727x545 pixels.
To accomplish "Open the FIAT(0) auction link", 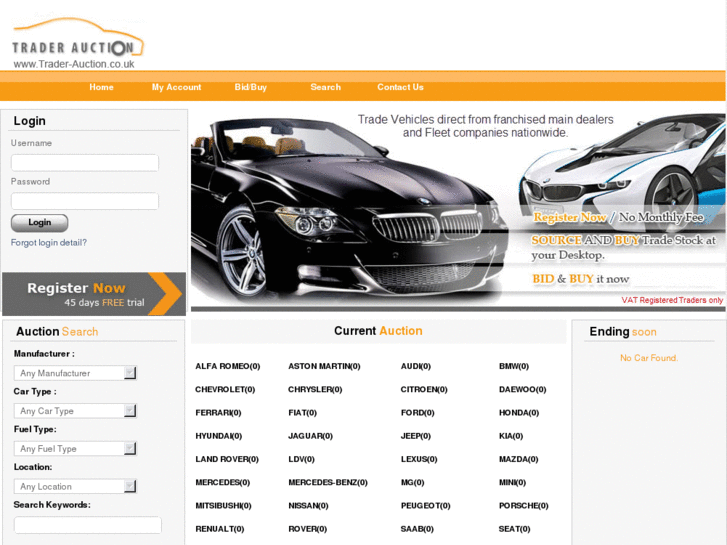I will pos(302,413).
